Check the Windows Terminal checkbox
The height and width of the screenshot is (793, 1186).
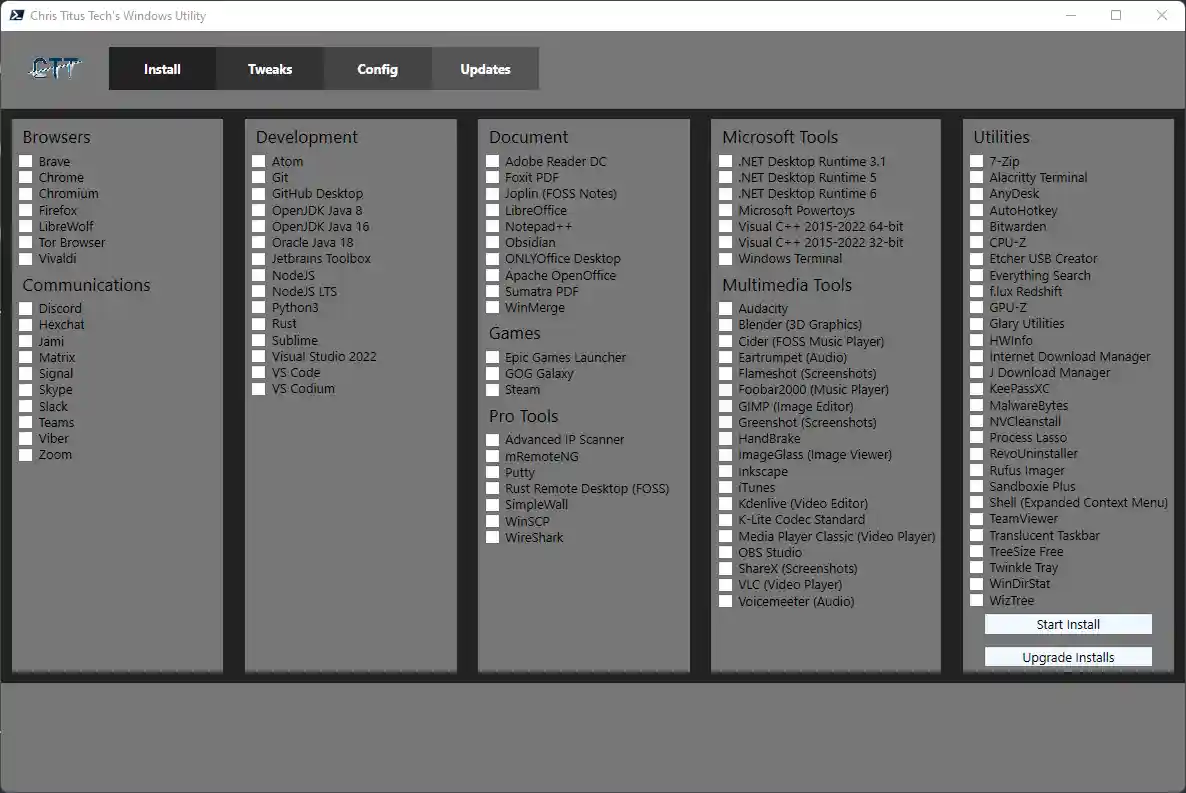(726, 259)
